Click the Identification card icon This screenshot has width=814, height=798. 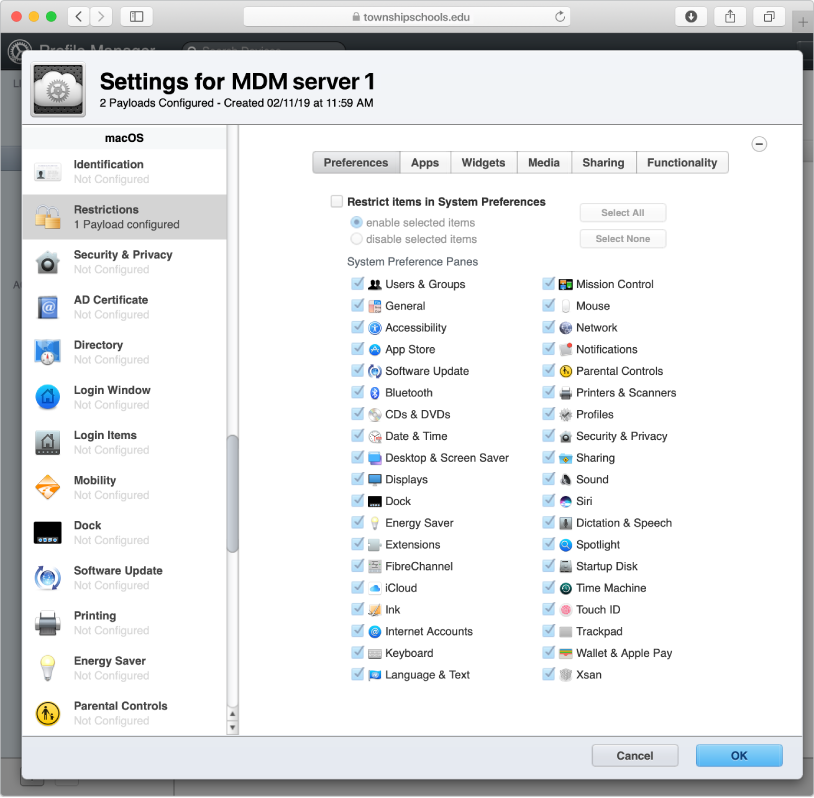(x=47, y=172)
